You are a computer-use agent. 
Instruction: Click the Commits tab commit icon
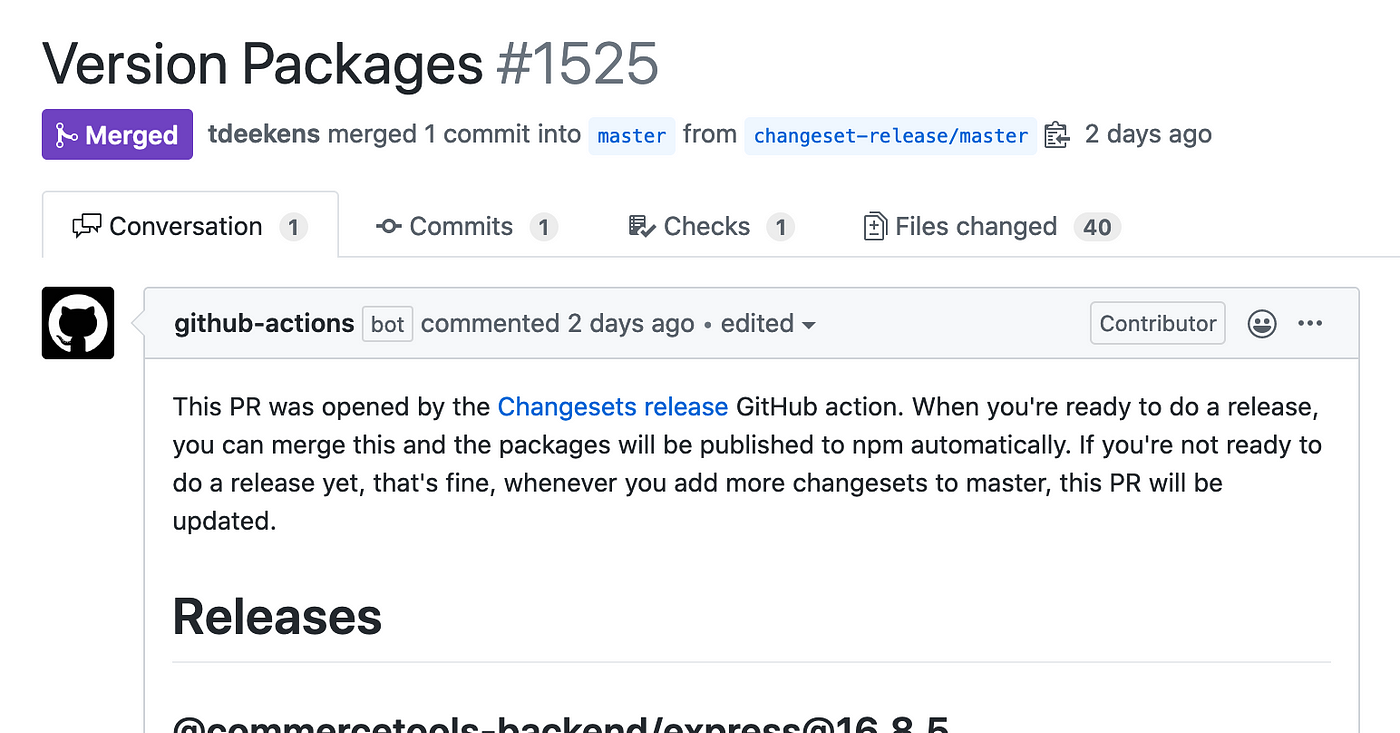pos(389,227)
